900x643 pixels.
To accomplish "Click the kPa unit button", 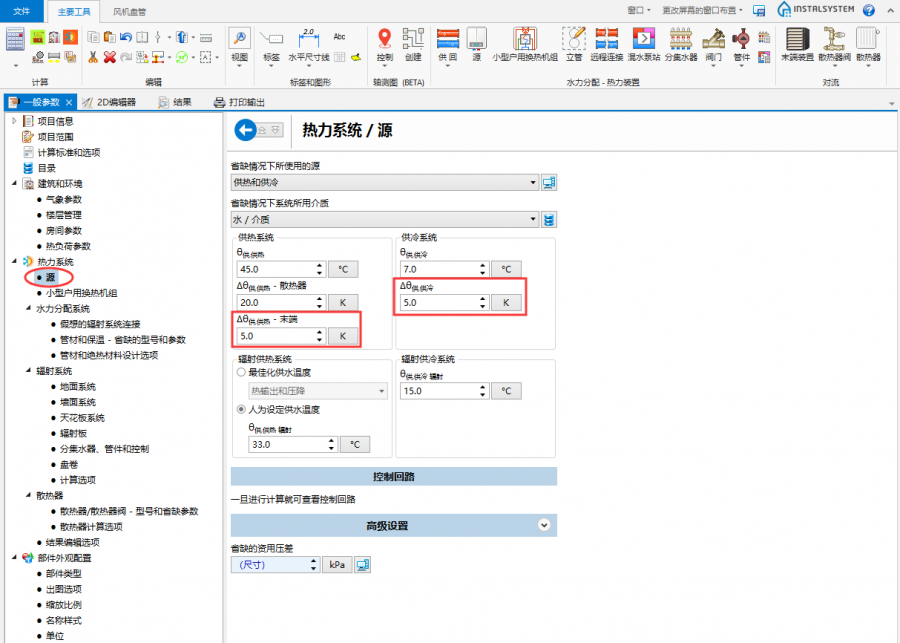I will tap(337, 565).
